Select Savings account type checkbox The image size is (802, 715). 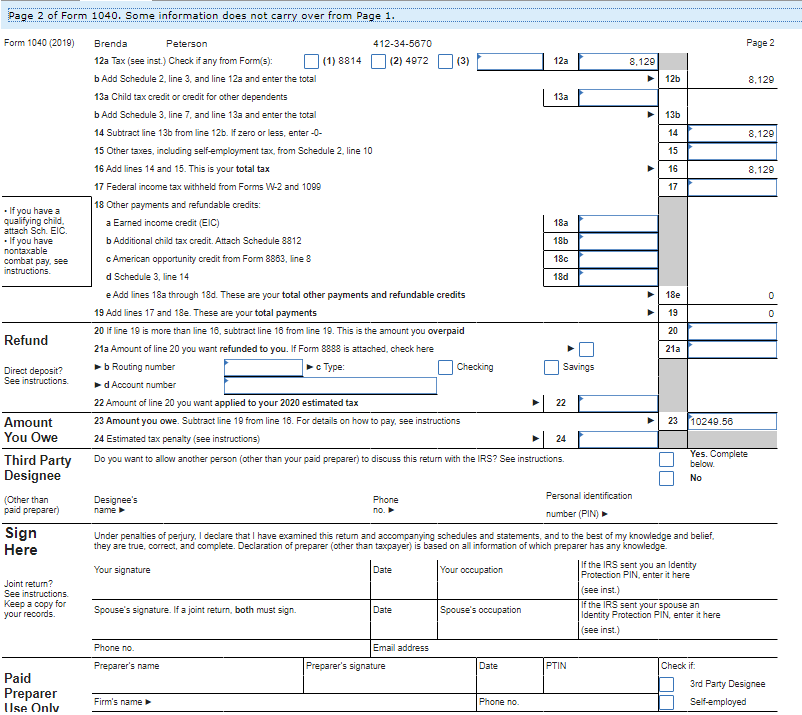point(551,367)
